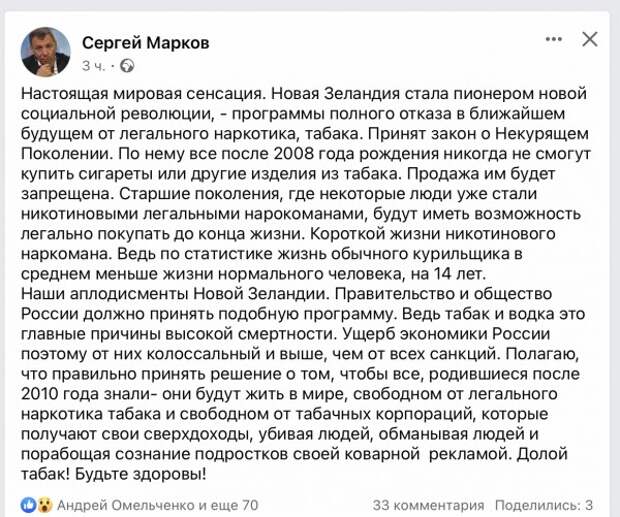Click "и еще 70" reactions count

228,505
